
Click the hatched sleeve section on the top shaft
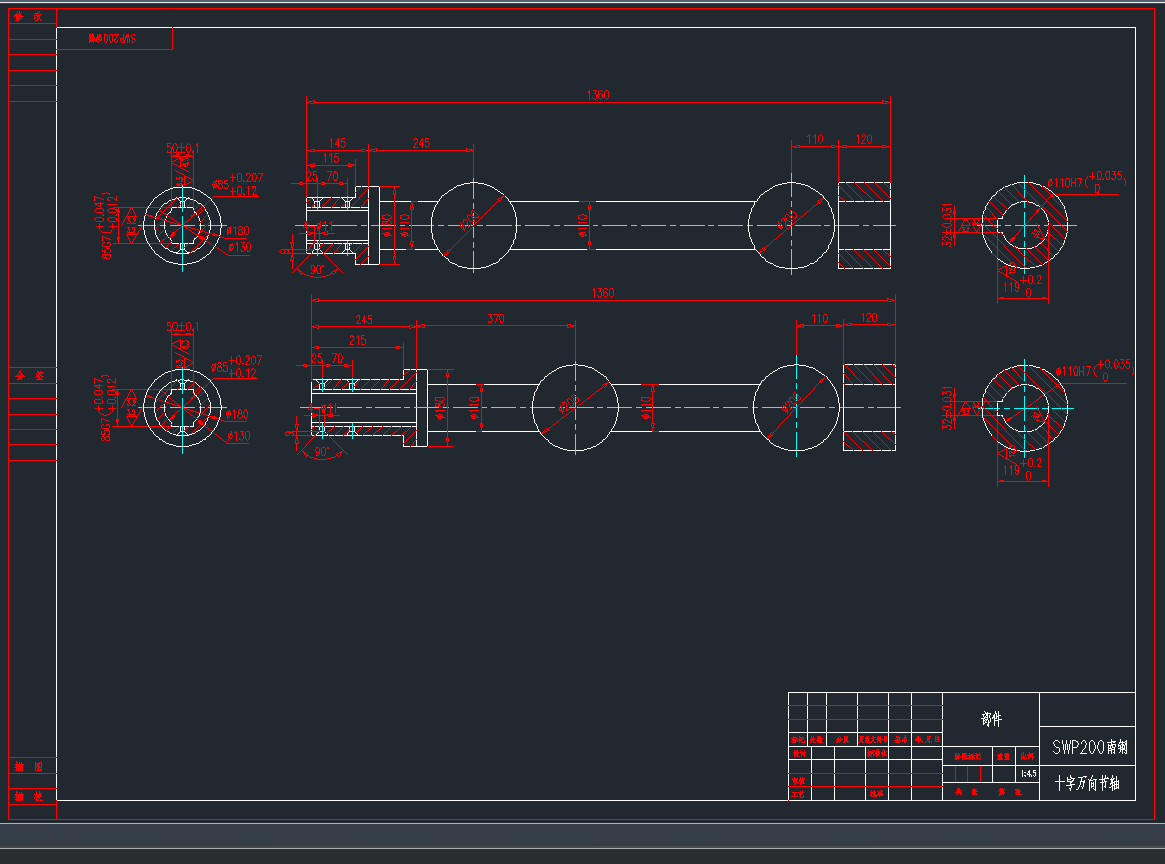(x=863, y=225)
